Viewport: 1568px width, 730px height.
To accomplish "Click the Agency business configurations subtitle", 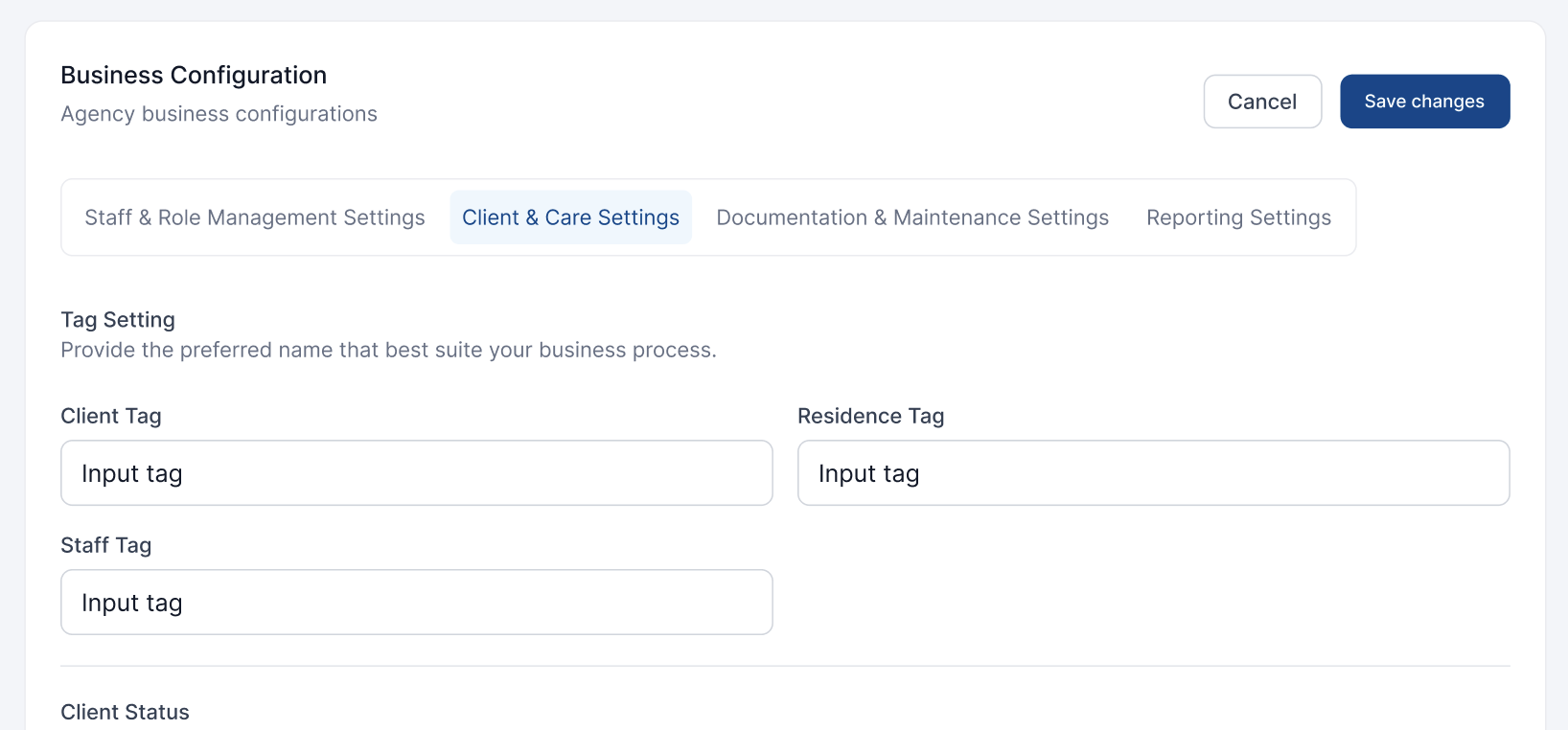I will pos(219,114).
